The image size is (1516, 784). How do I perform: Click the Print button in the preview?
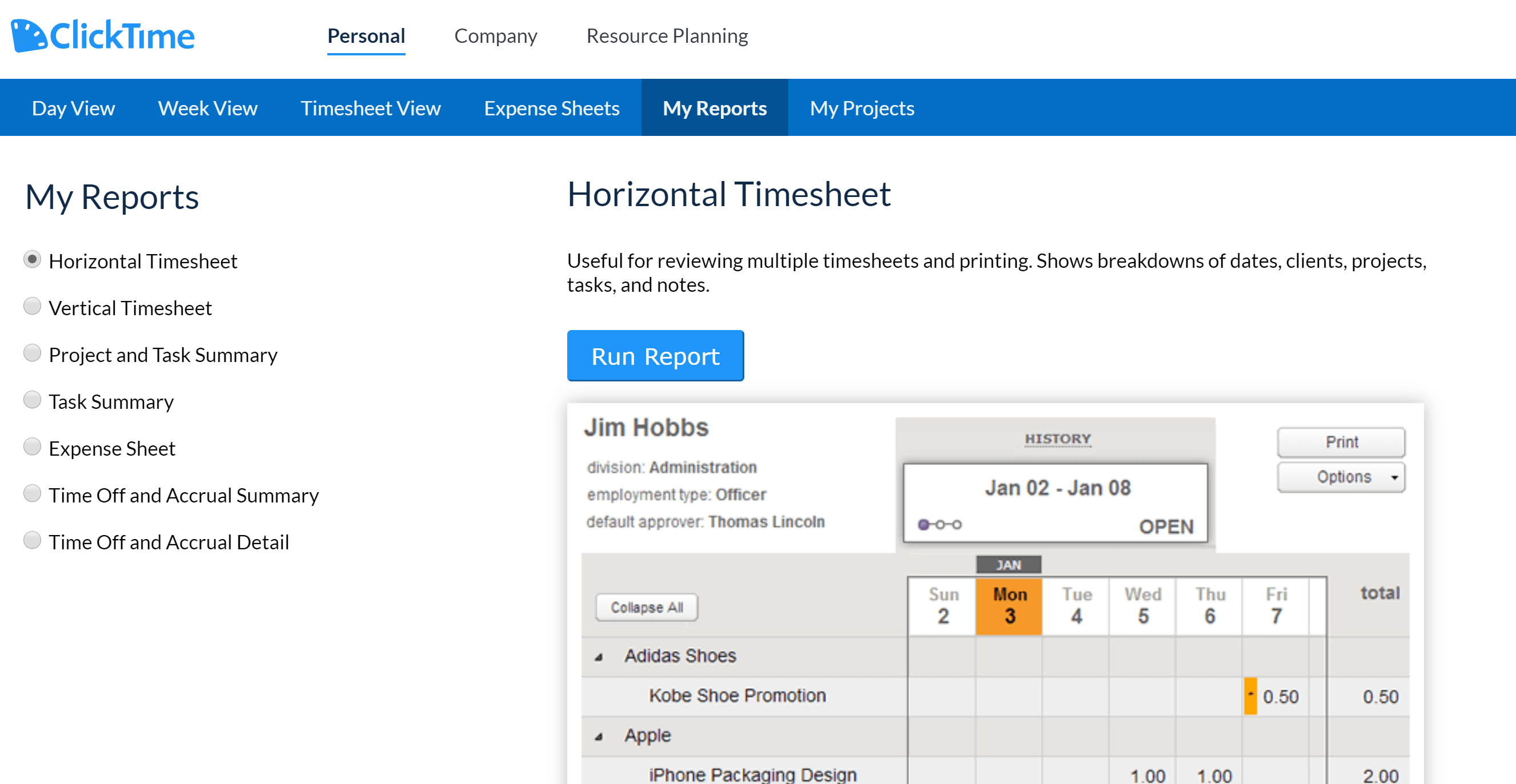click(x=1340, y=442)
